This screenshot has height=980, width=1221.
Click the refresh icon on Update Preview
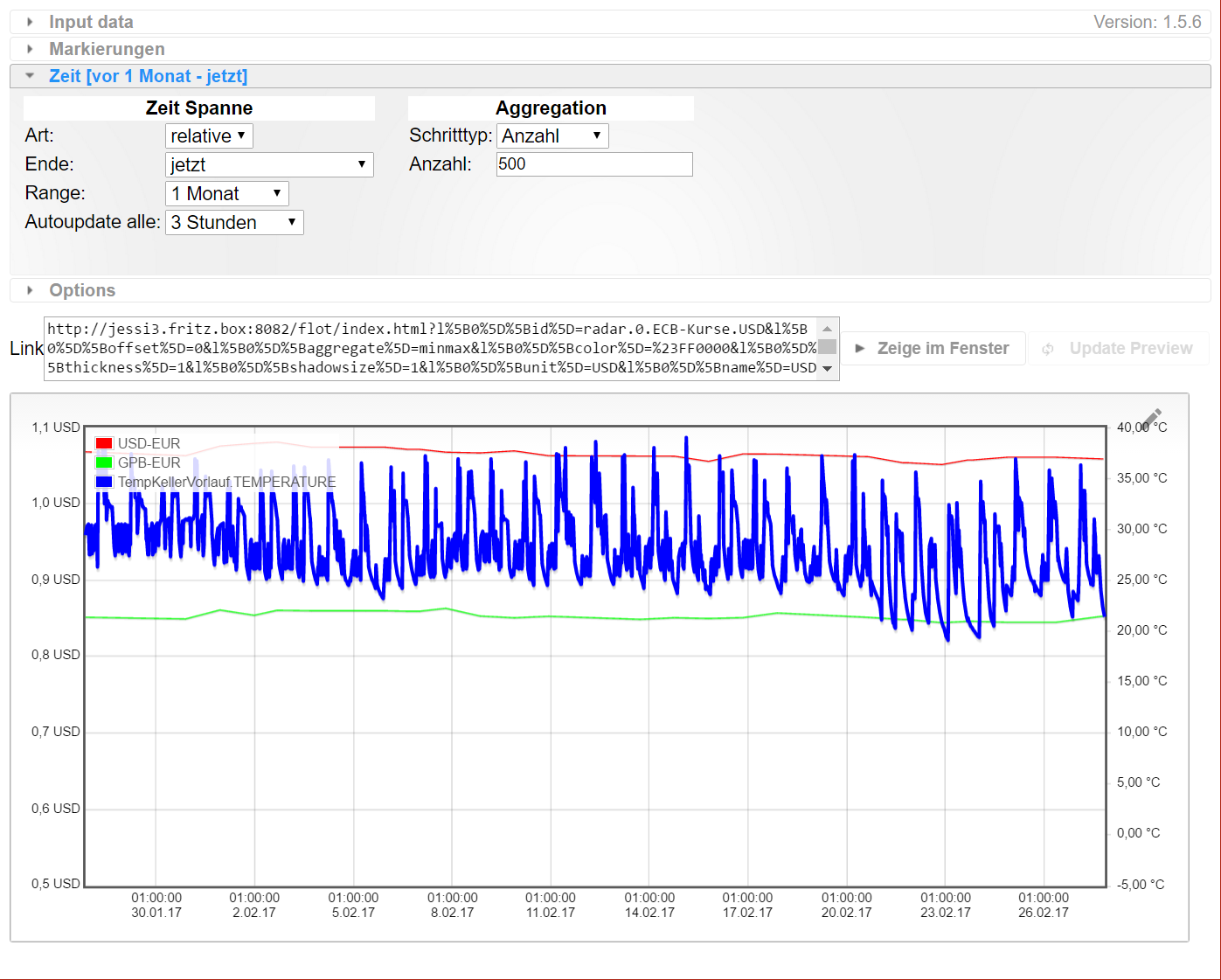tap(1048, 349)
